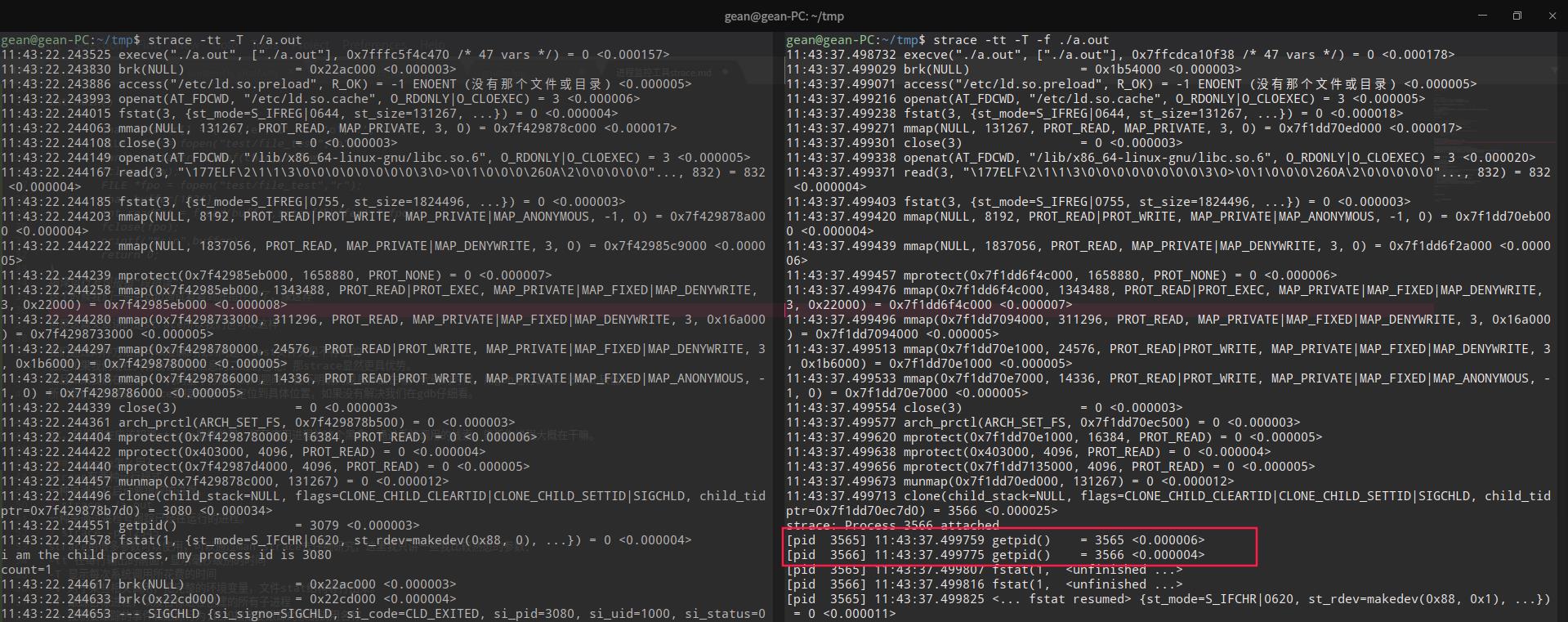Select the [pid 3566] getpid() = 3566 line

(995, 554)
